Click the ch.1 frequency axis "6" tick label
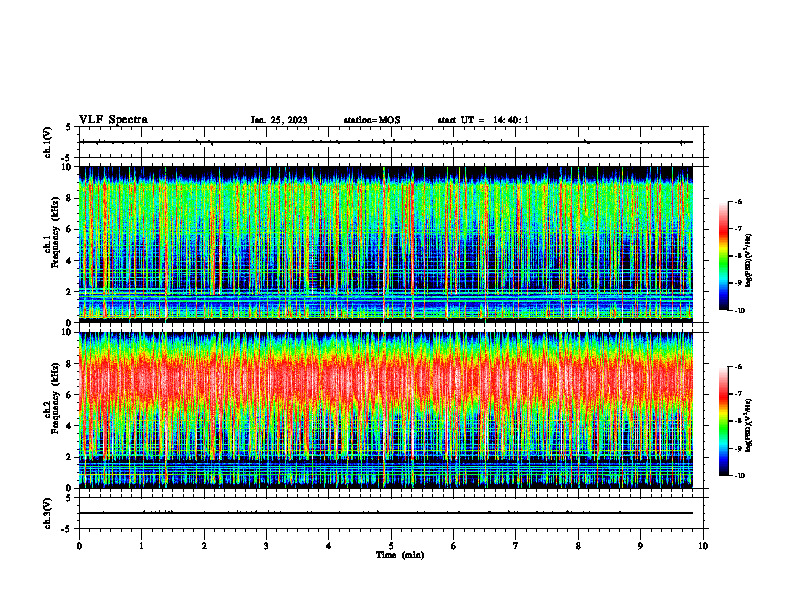Image resolution: width=792 pixels, height=612 pixels. coord(70,229)
